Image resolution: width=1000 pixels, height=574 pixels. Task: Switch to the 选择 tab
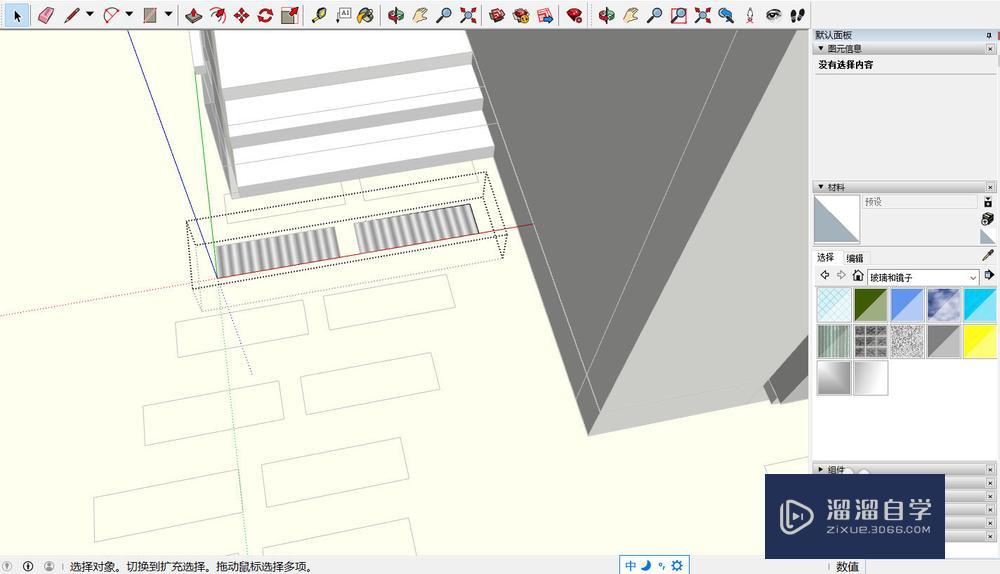click(x=825, y=258)
